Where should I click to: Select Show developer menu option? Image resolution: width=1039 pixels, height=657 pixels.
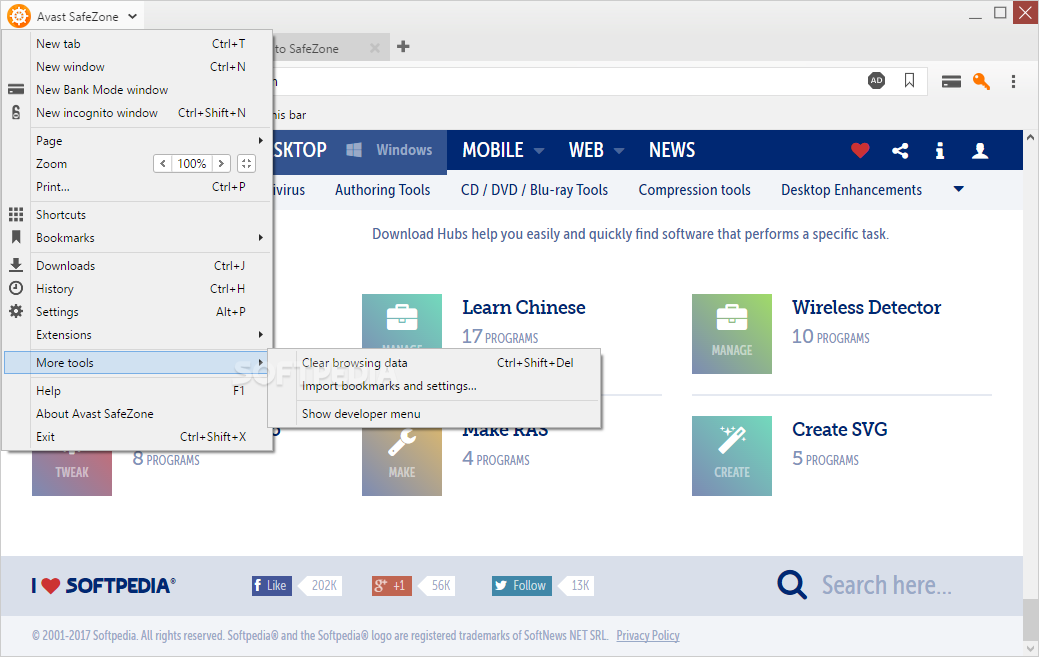click(434, 414)
